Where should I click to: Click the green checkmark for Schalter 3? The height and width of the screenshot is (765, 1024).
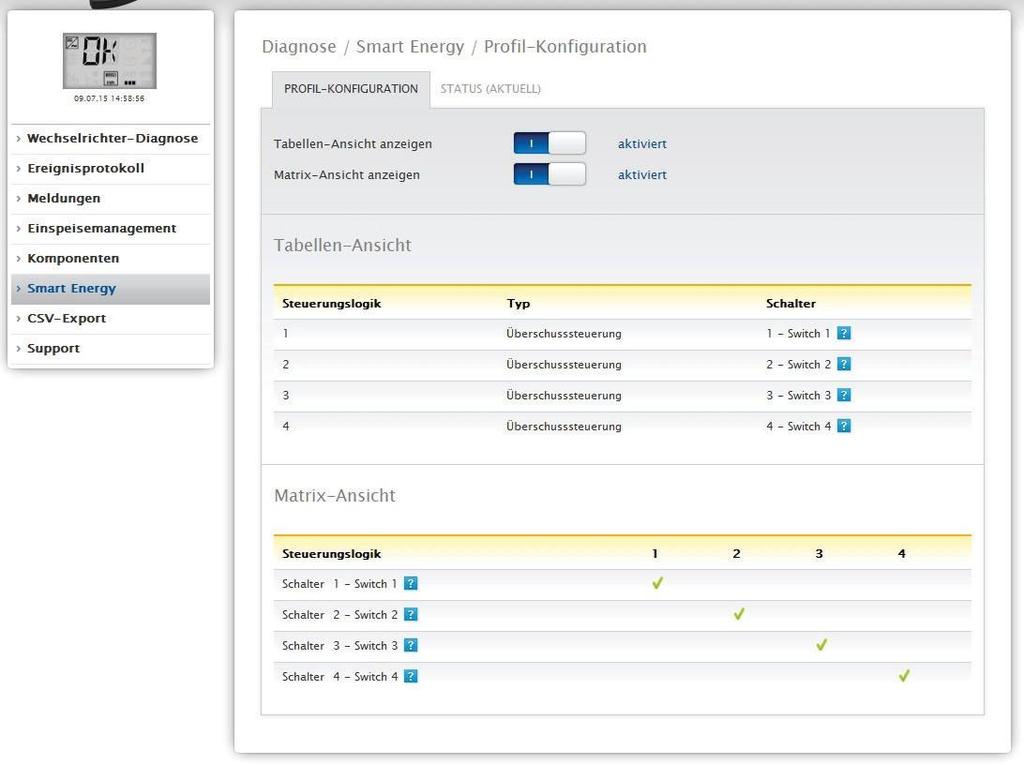coord(822,645)
